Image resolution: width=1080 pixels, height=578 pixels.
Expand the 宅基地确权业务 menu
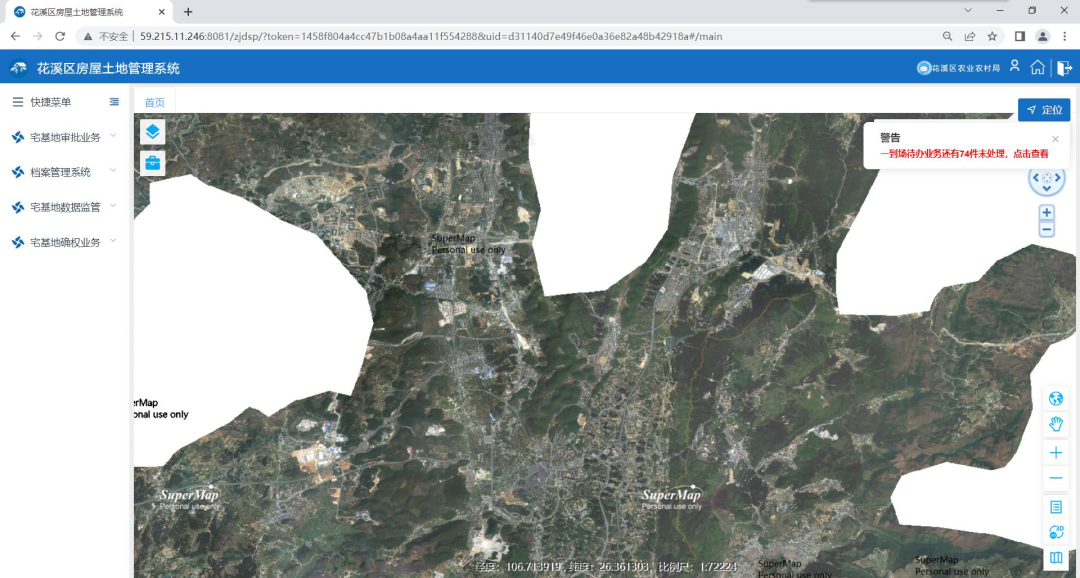tap(66, 242)
